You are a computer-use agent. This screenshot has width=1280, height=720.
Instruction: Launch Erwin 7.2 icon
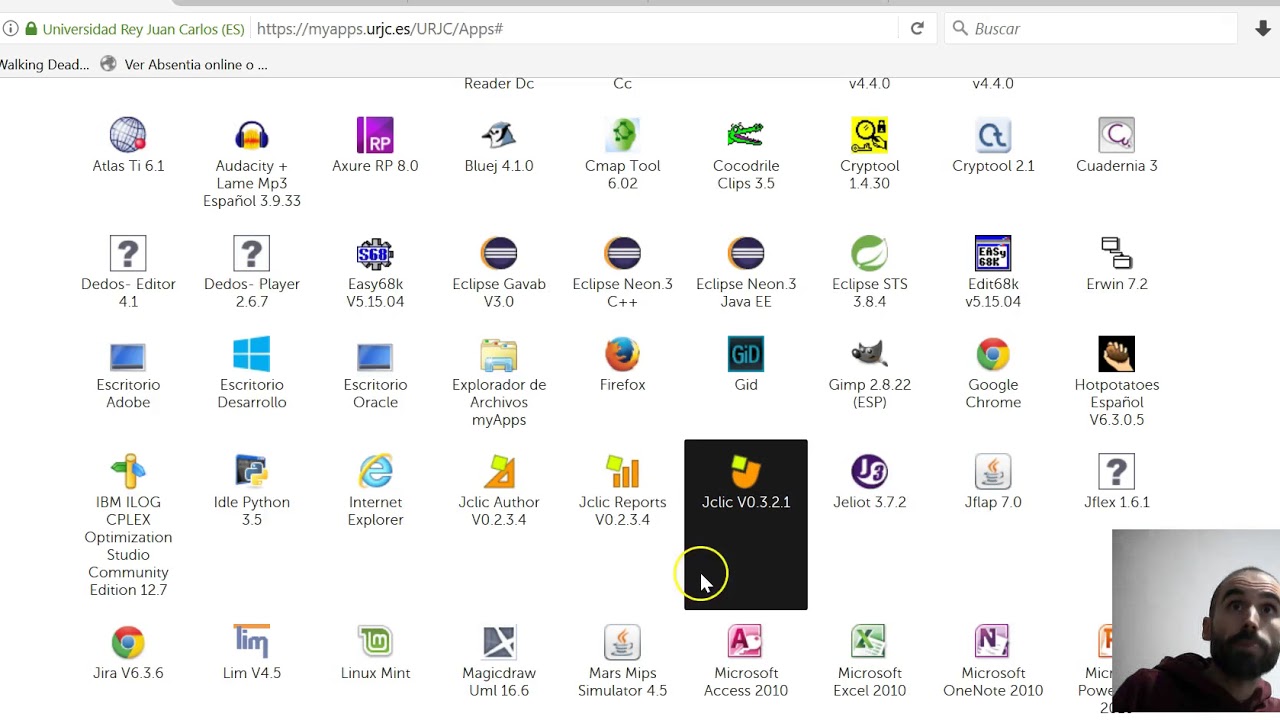click(x=1117, y=253)
